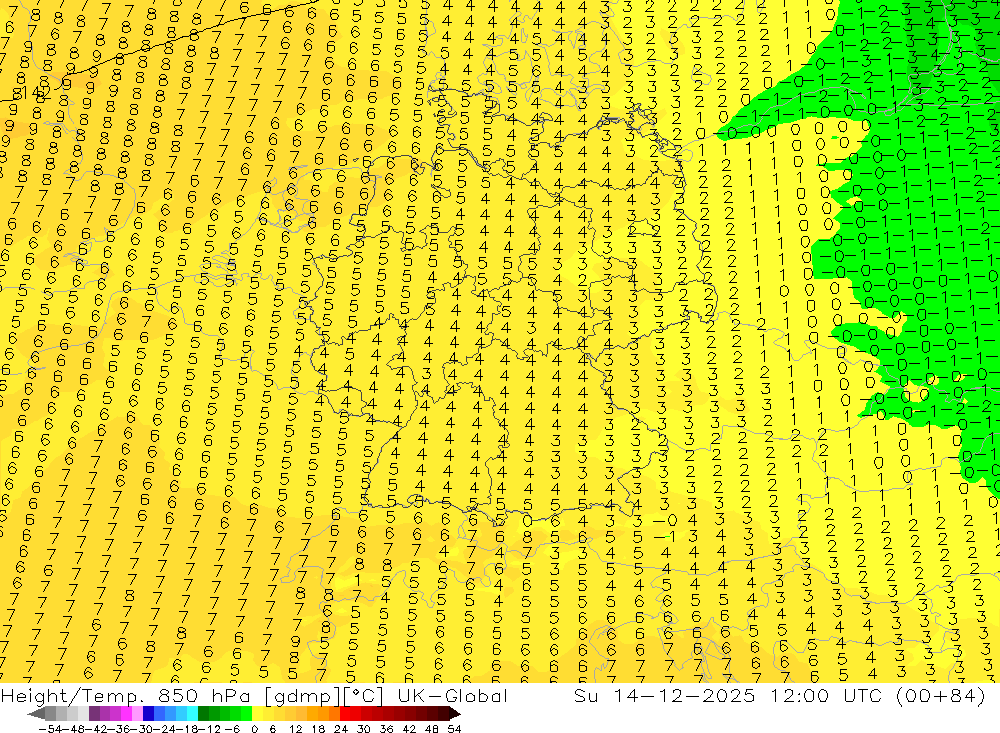The image size is (1000, 733).
Task: Click the '[gdmp]' unit label
Action: click(304, 696)
